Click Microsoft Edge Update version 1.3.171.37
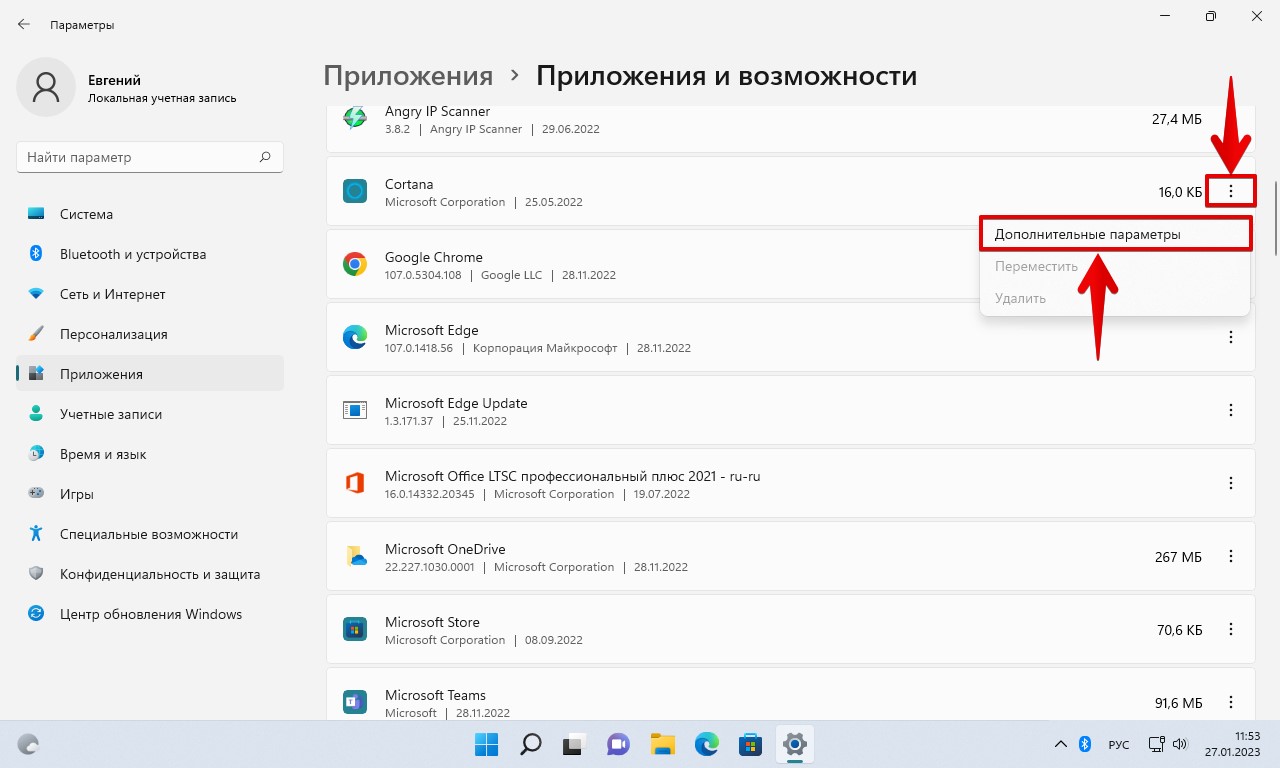Viewport: 1280px width, 768px height. pos(409,421)
